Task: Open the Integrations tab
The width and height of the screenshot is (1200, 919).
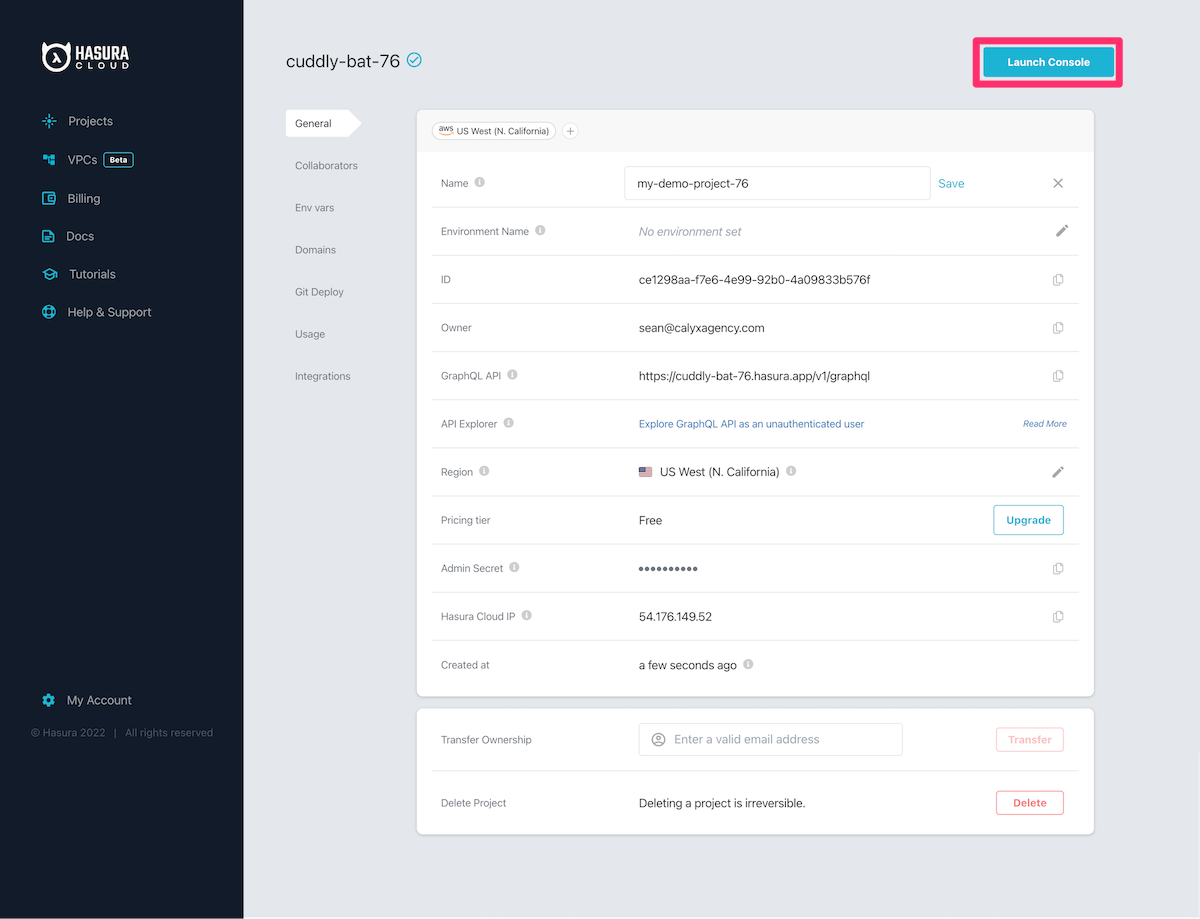Action: 322,375
